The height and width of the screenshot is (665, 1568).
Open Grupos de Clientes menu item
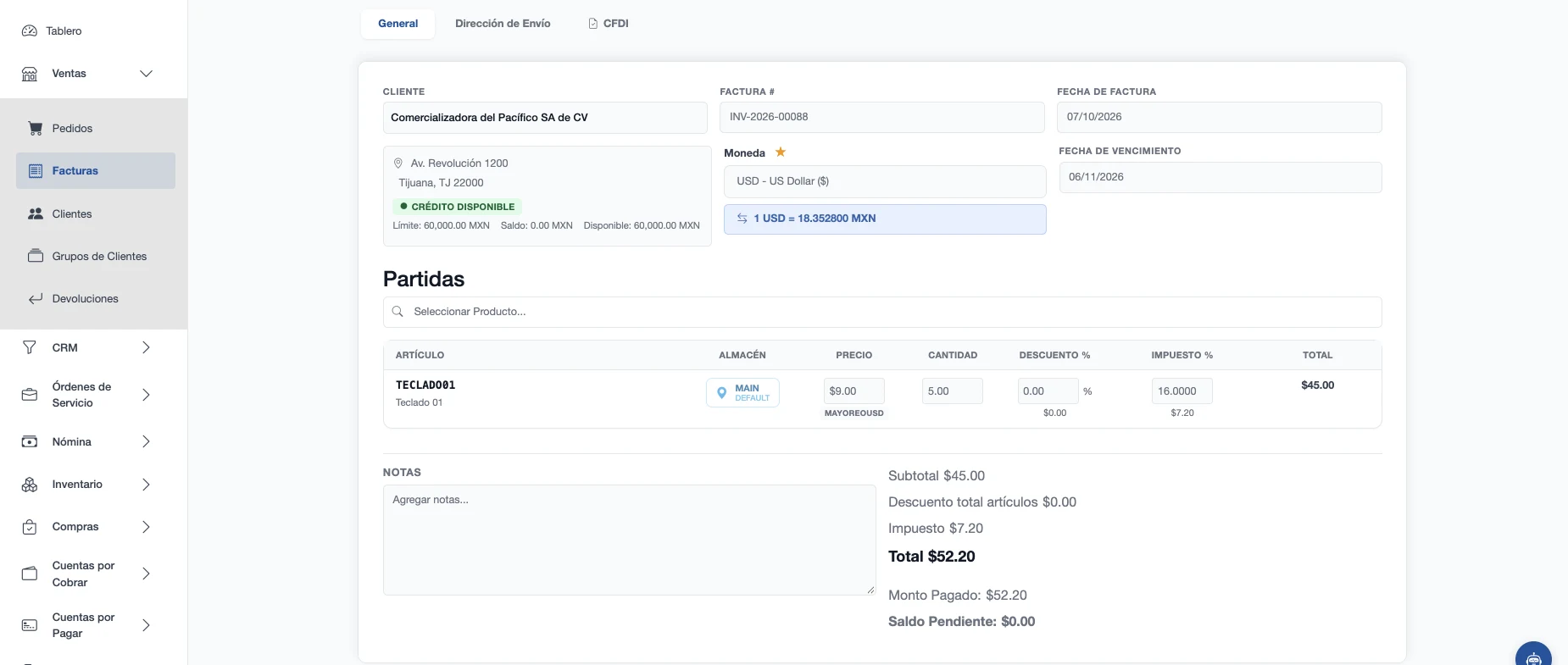[96, 256]
